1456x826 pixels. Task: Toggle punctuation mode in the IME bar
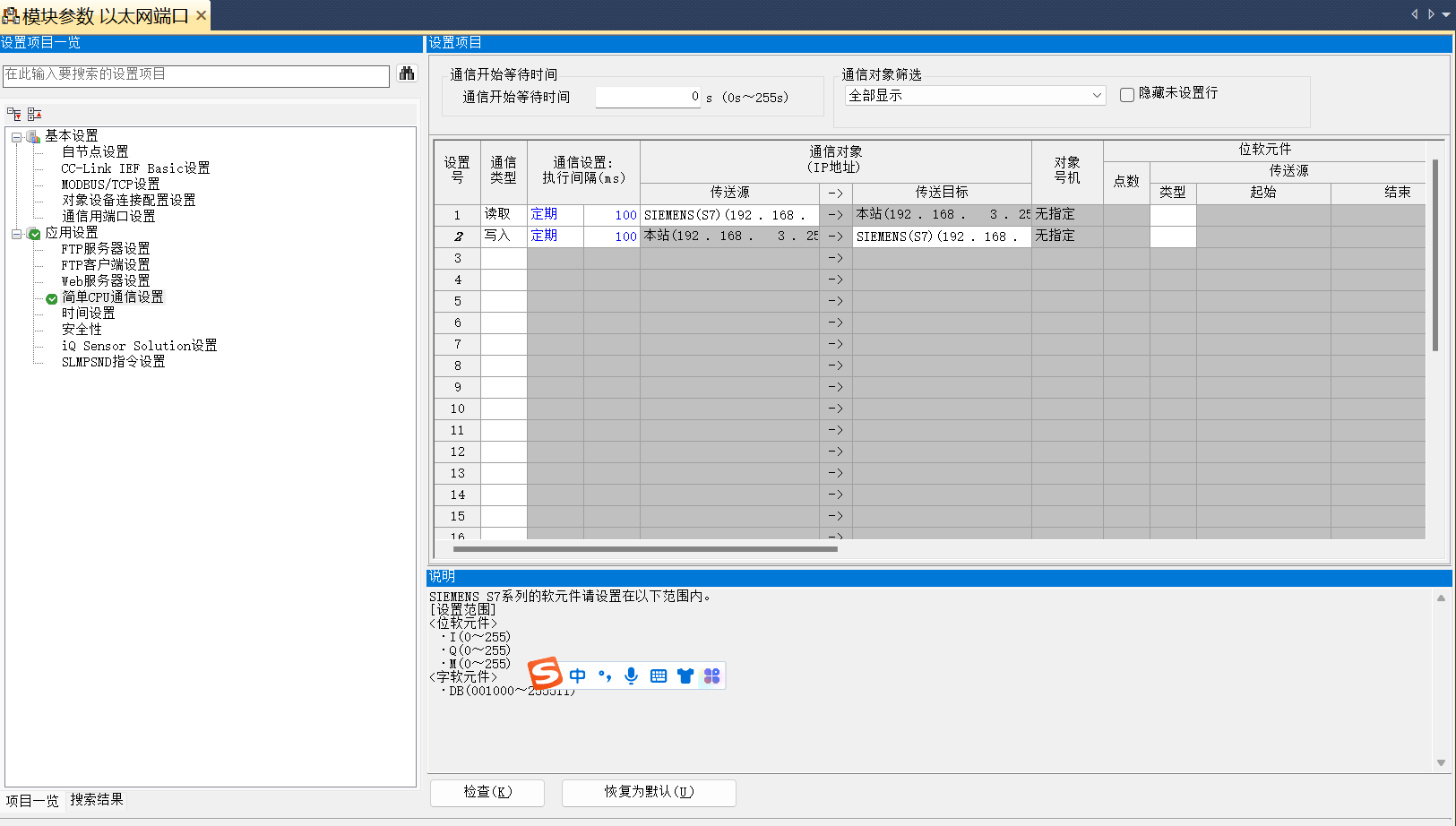[605, 676]
